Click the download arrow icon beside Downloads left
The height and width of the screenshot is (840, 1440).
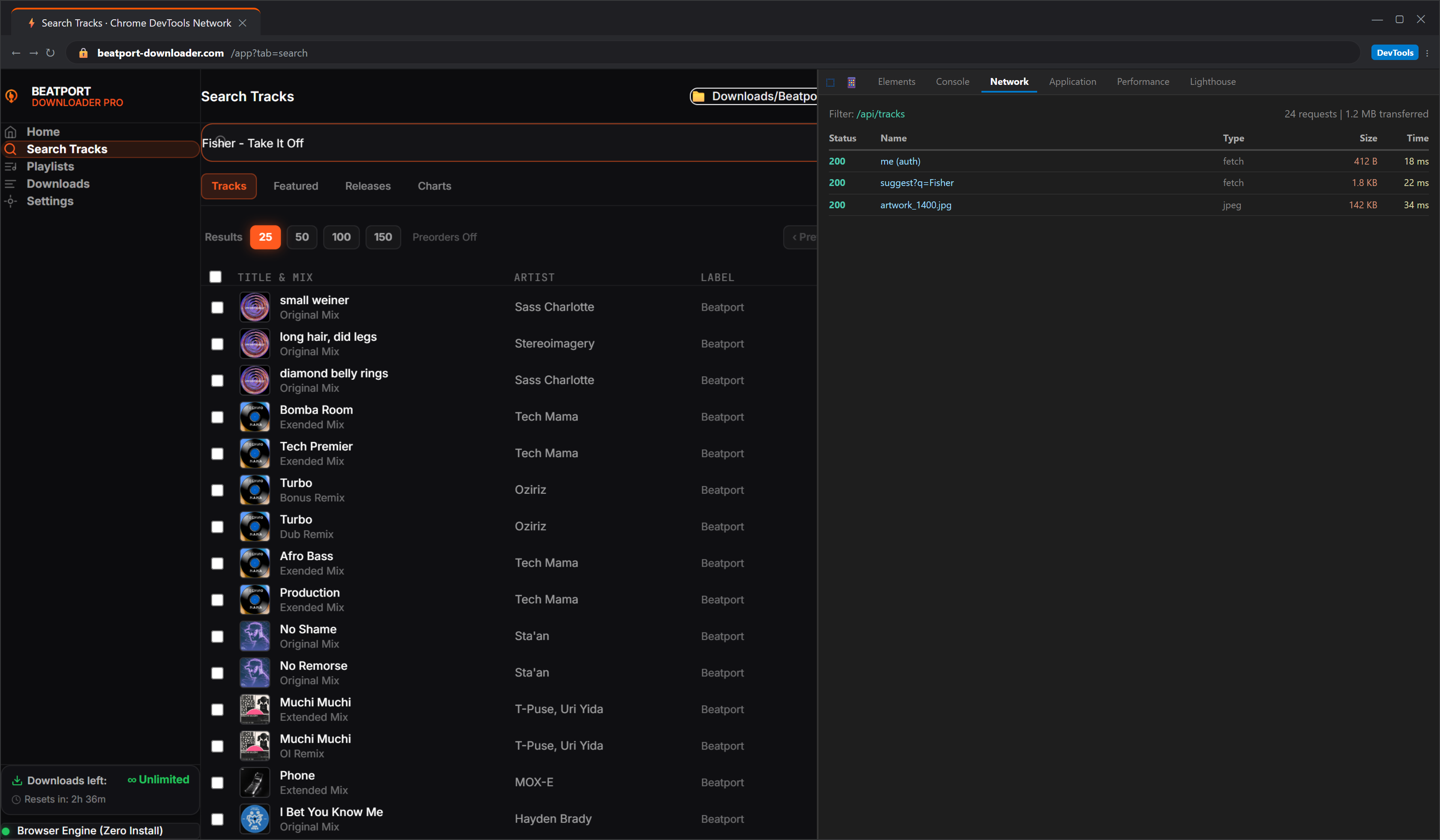pyautogui.click(x=17, y=780)
